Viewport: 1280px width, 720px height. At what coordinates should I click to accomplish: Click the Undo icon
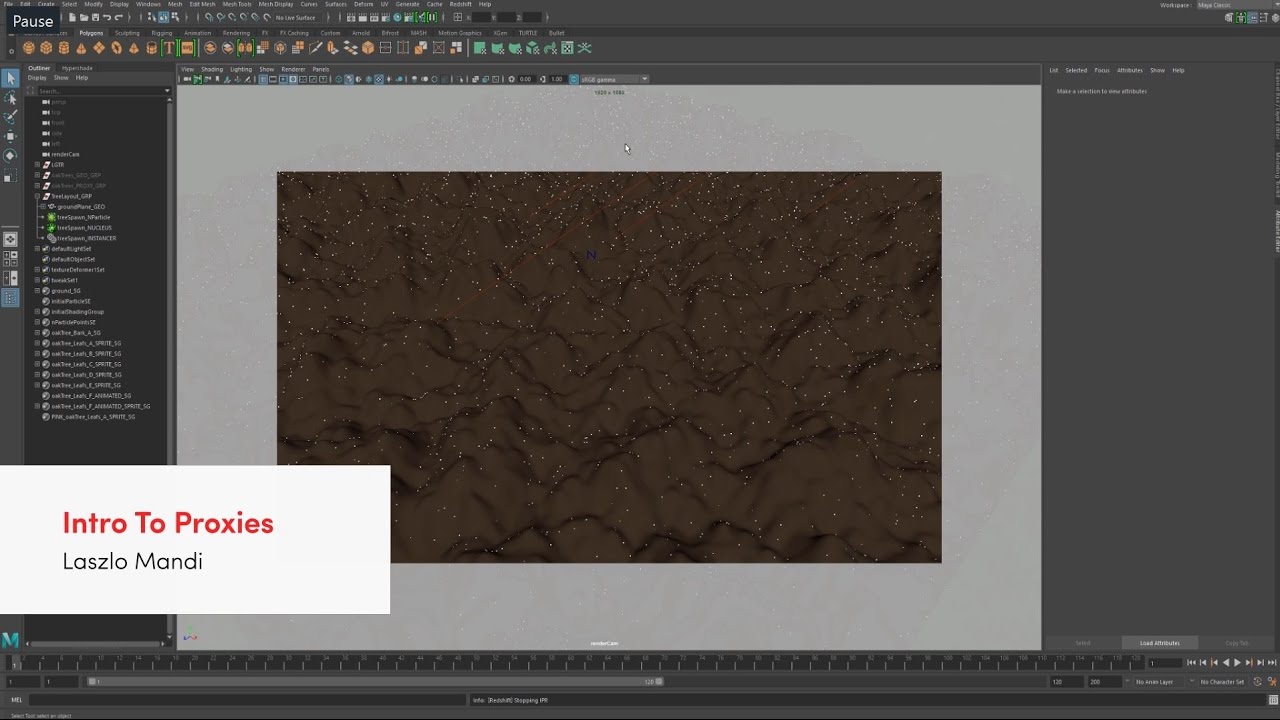106,17
